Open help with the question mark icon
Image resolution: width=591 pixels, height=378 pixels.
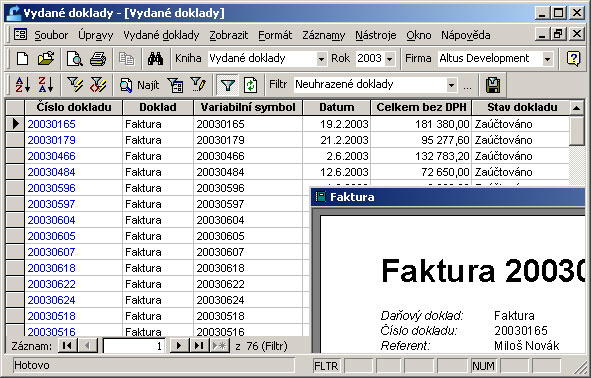point(573,59)
